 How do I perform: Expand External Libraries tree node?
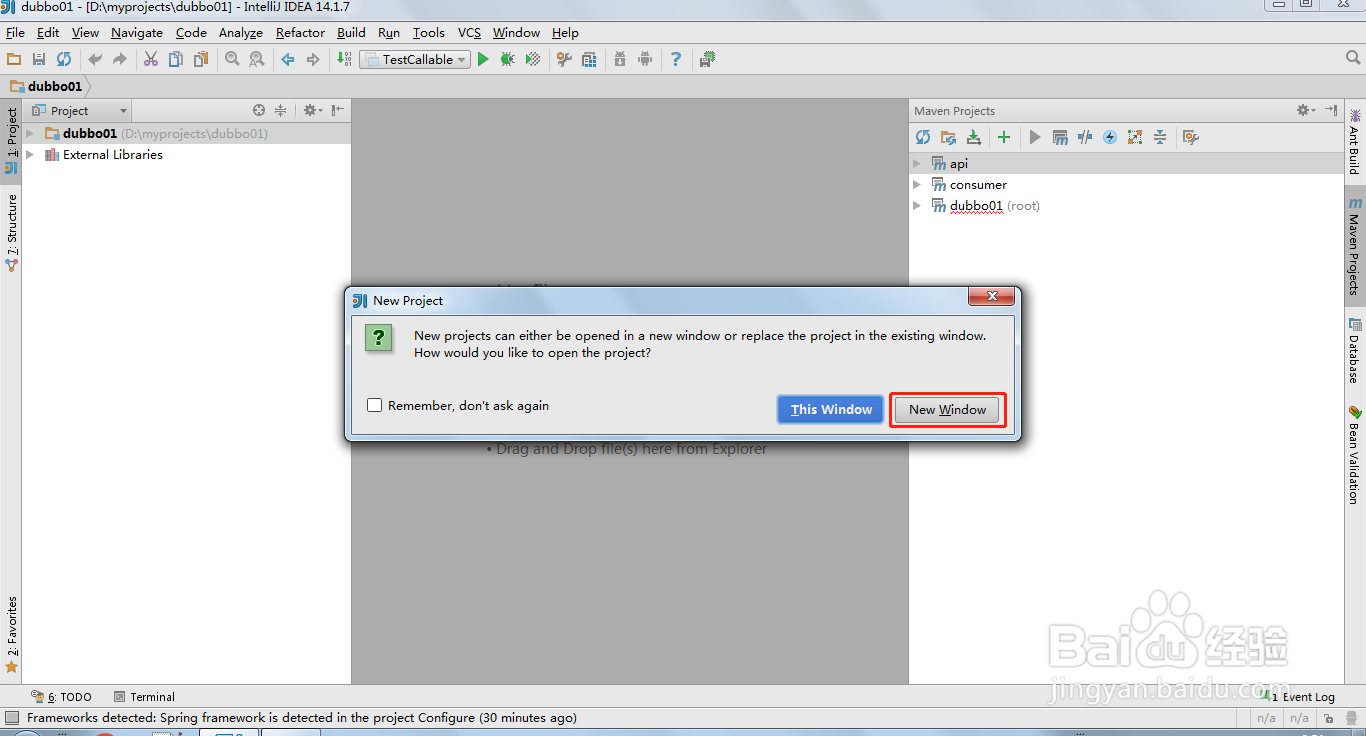[30, 155]
